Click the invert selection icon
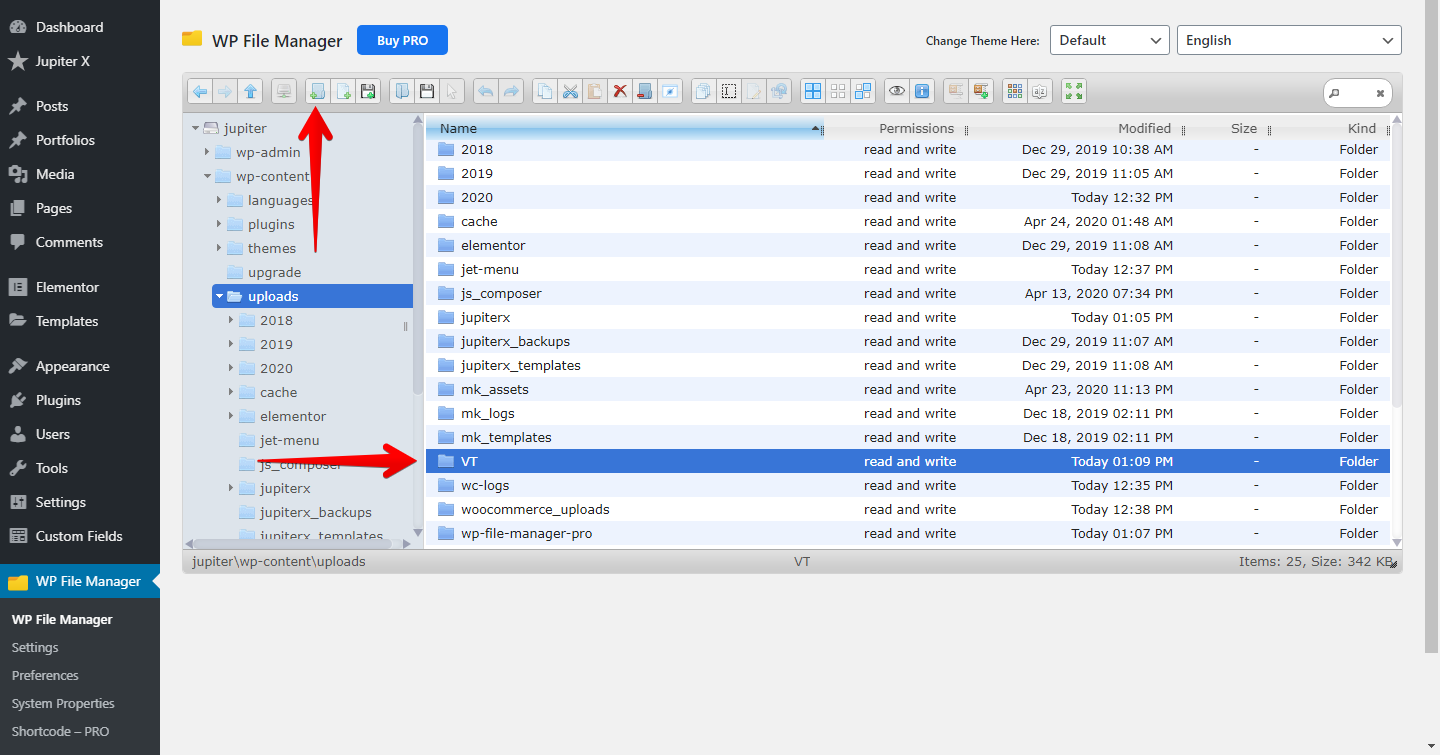This screenshot has height=755, width=1440. pos(863,91)
